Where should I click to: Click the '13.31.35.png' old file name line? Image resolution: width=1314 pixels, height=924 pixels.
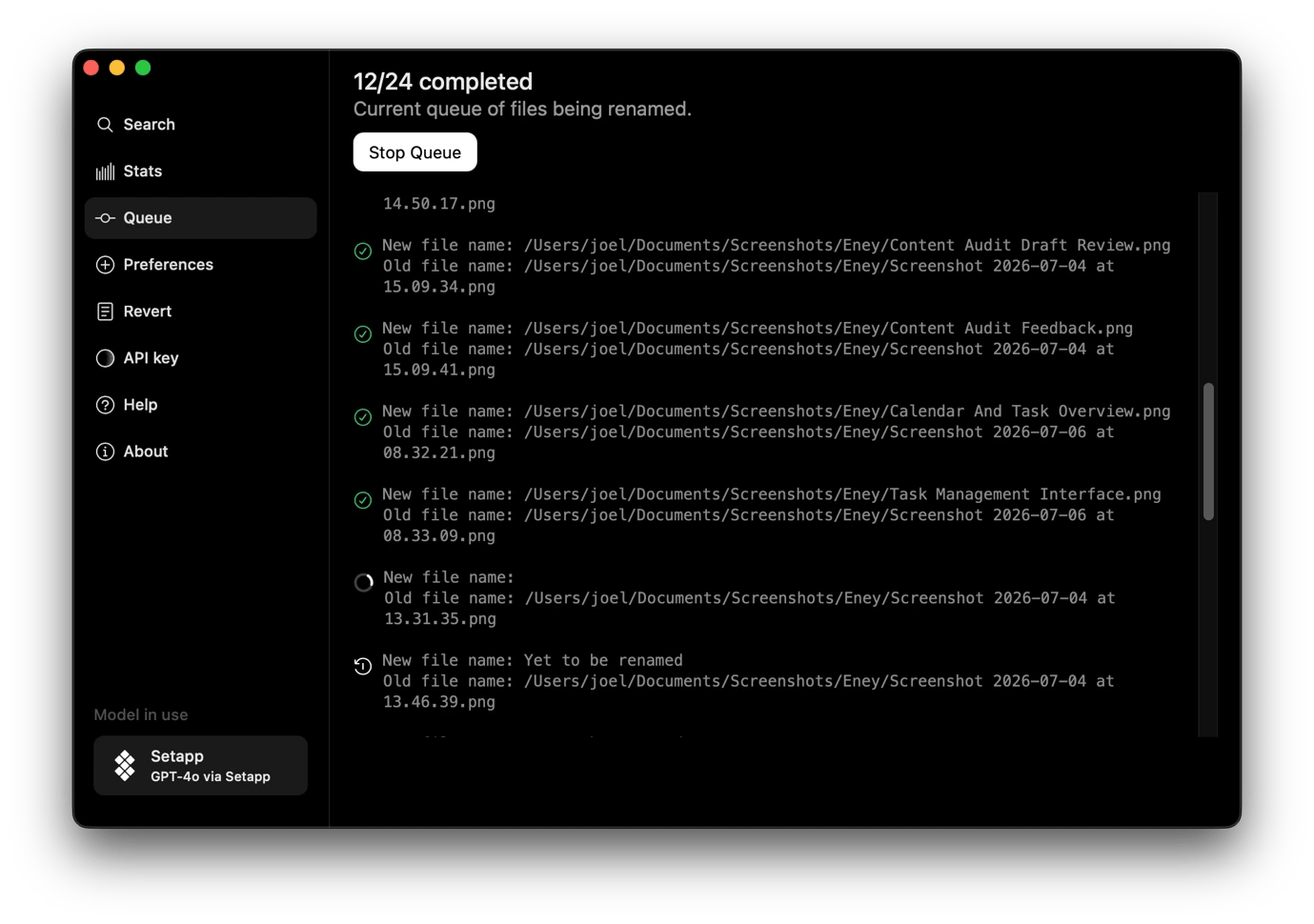coord(440,618)
